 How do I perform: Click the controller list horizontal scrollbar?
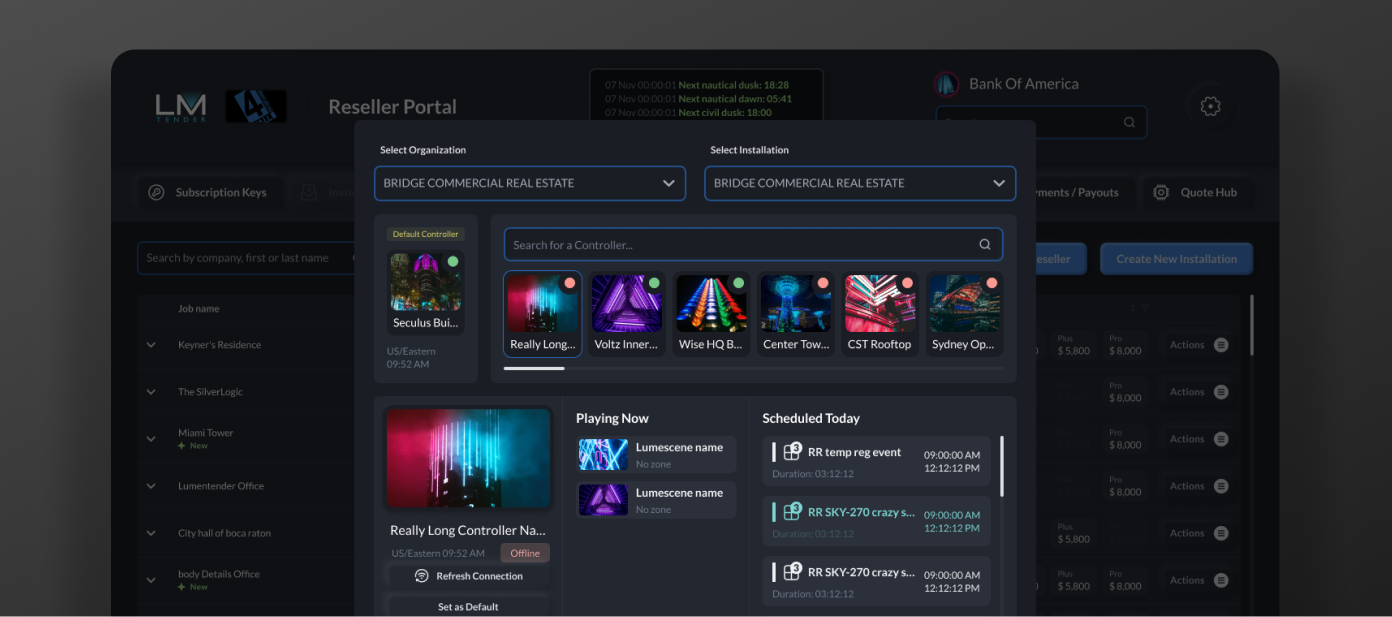click(534, 368)
